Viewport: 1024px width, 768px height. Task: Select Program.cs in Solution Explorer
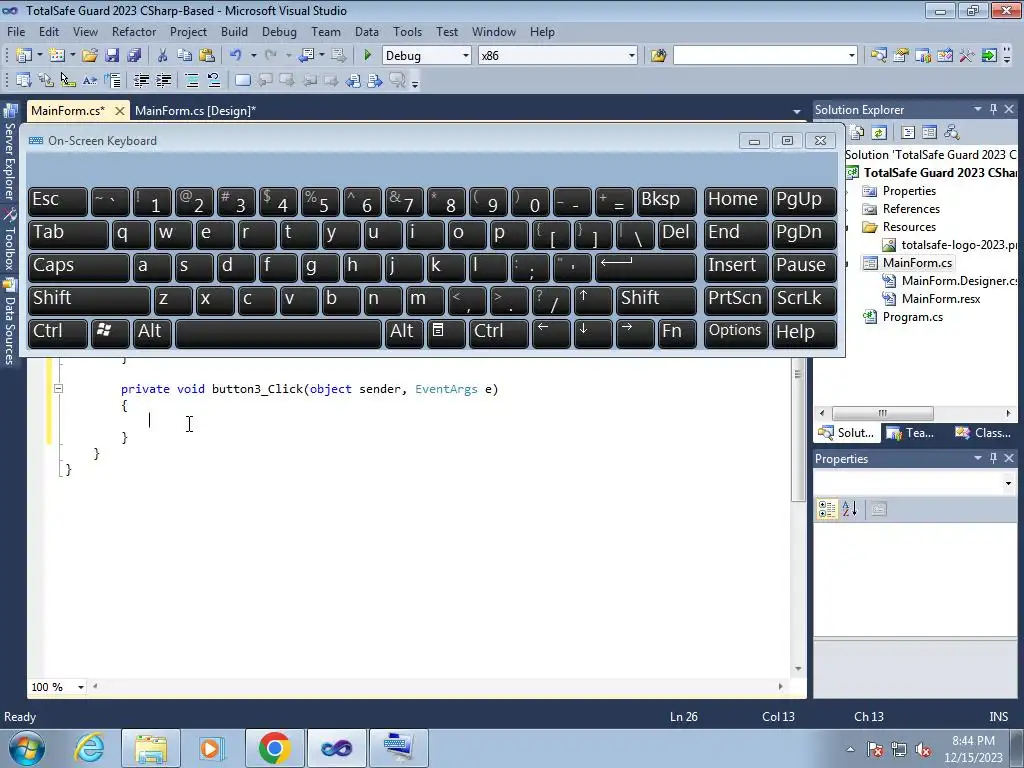912,317
